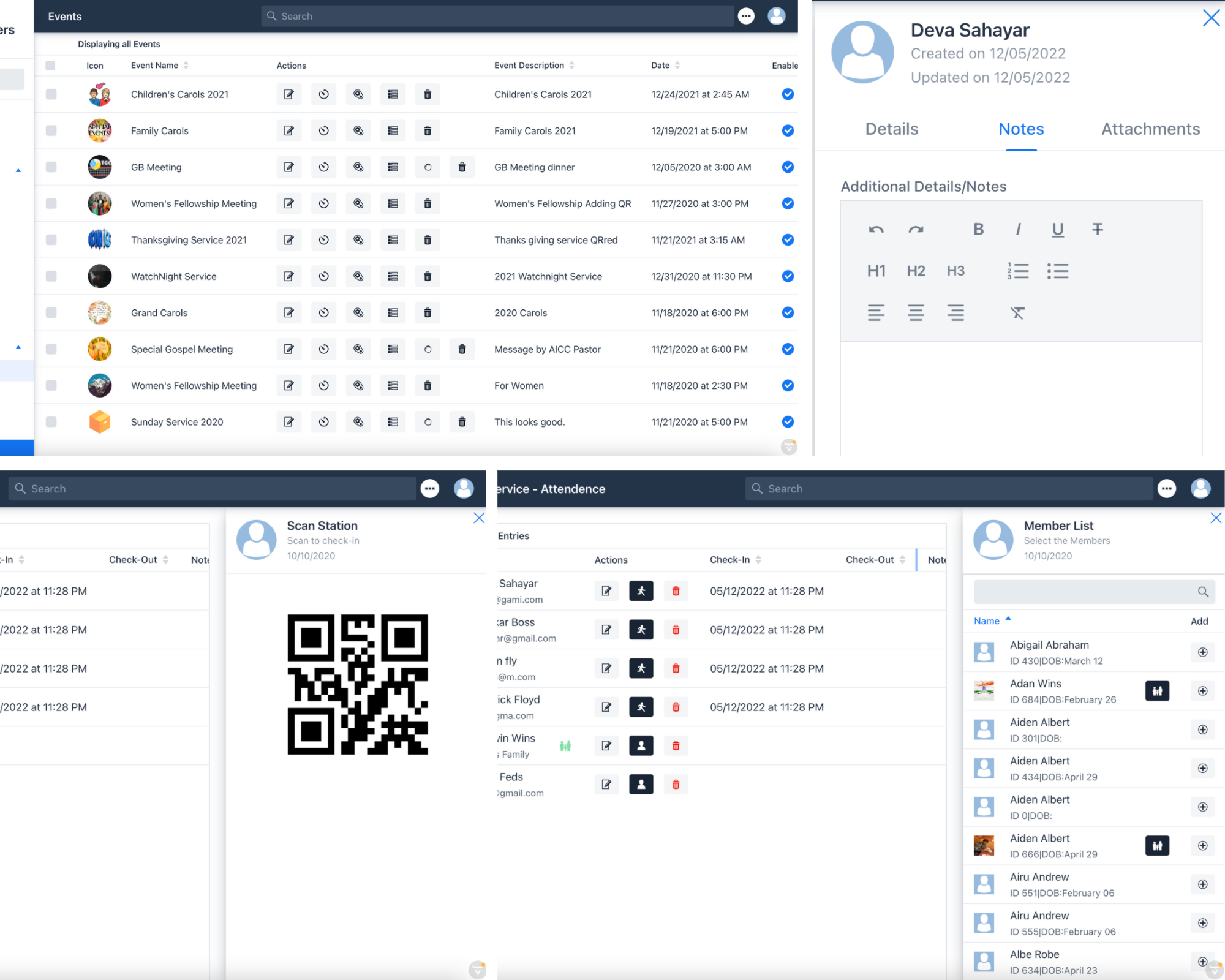1225x980 pixels.
Task: Close the Scan Station panel
Action: (479, 518)
